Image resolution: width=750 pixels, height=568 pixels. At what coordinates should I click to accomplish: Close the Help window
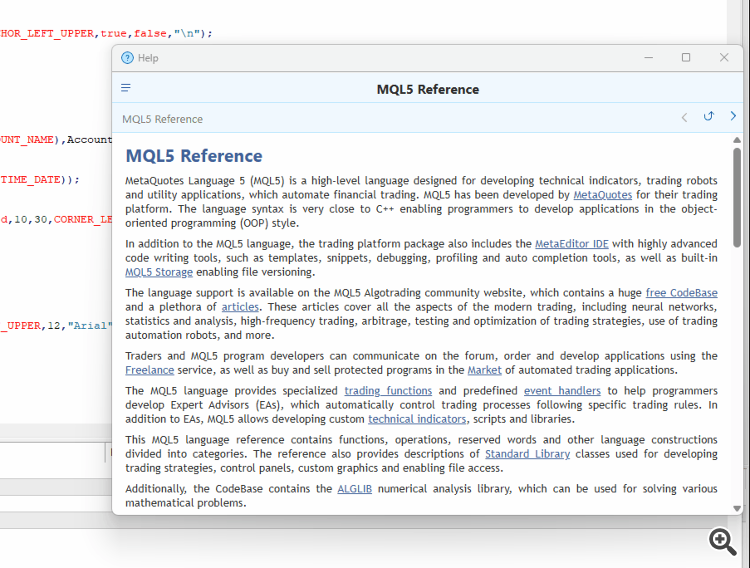pyautogui.click(x=724, y=57)
